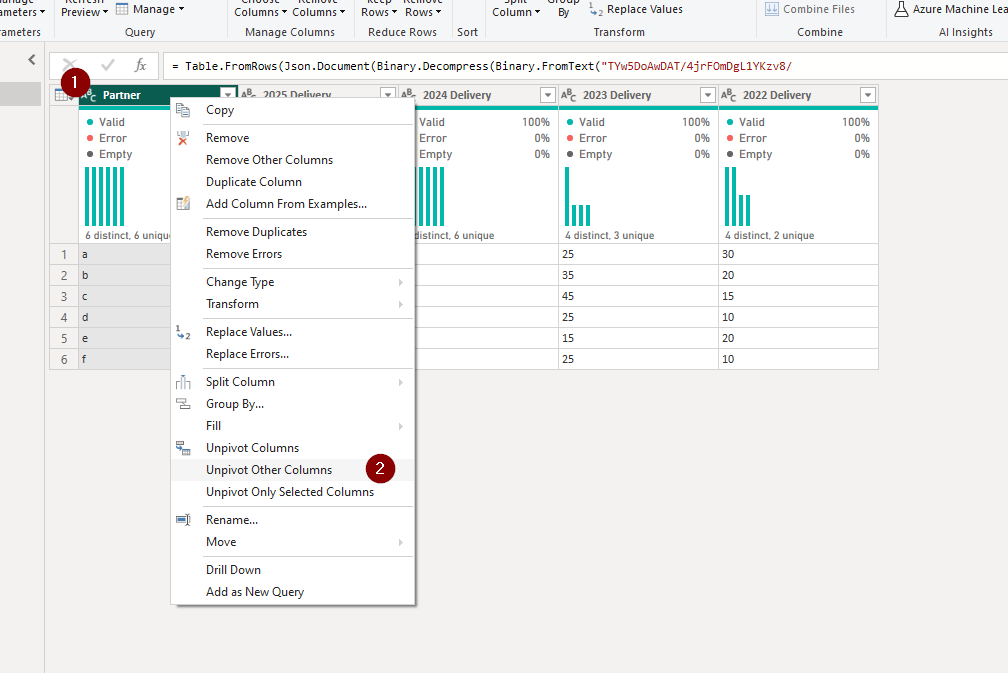Expand the Transform submenu
Viewport: 1008px width, 673px height.
400,304
